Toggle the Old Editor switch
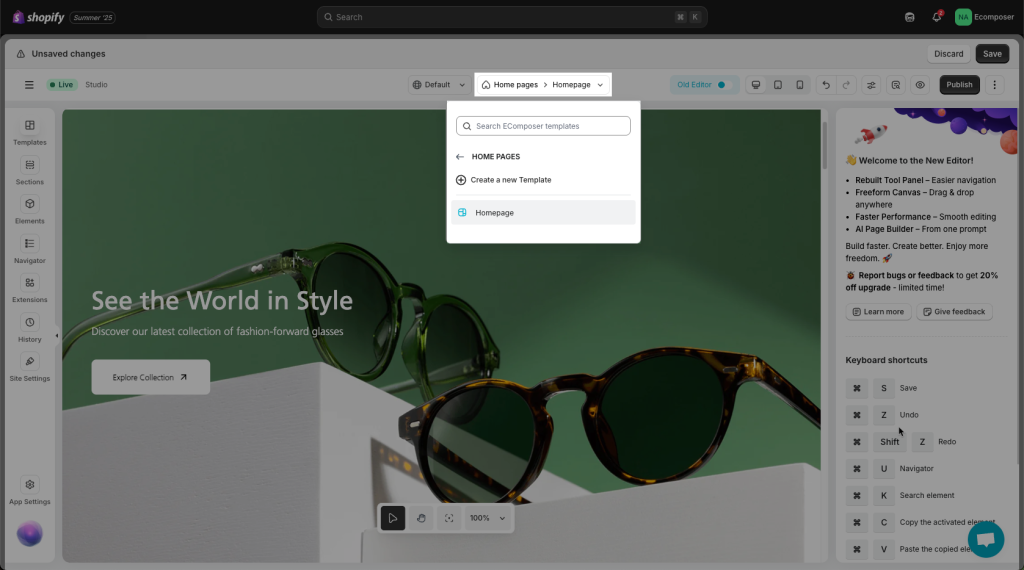 click(722, 85)
